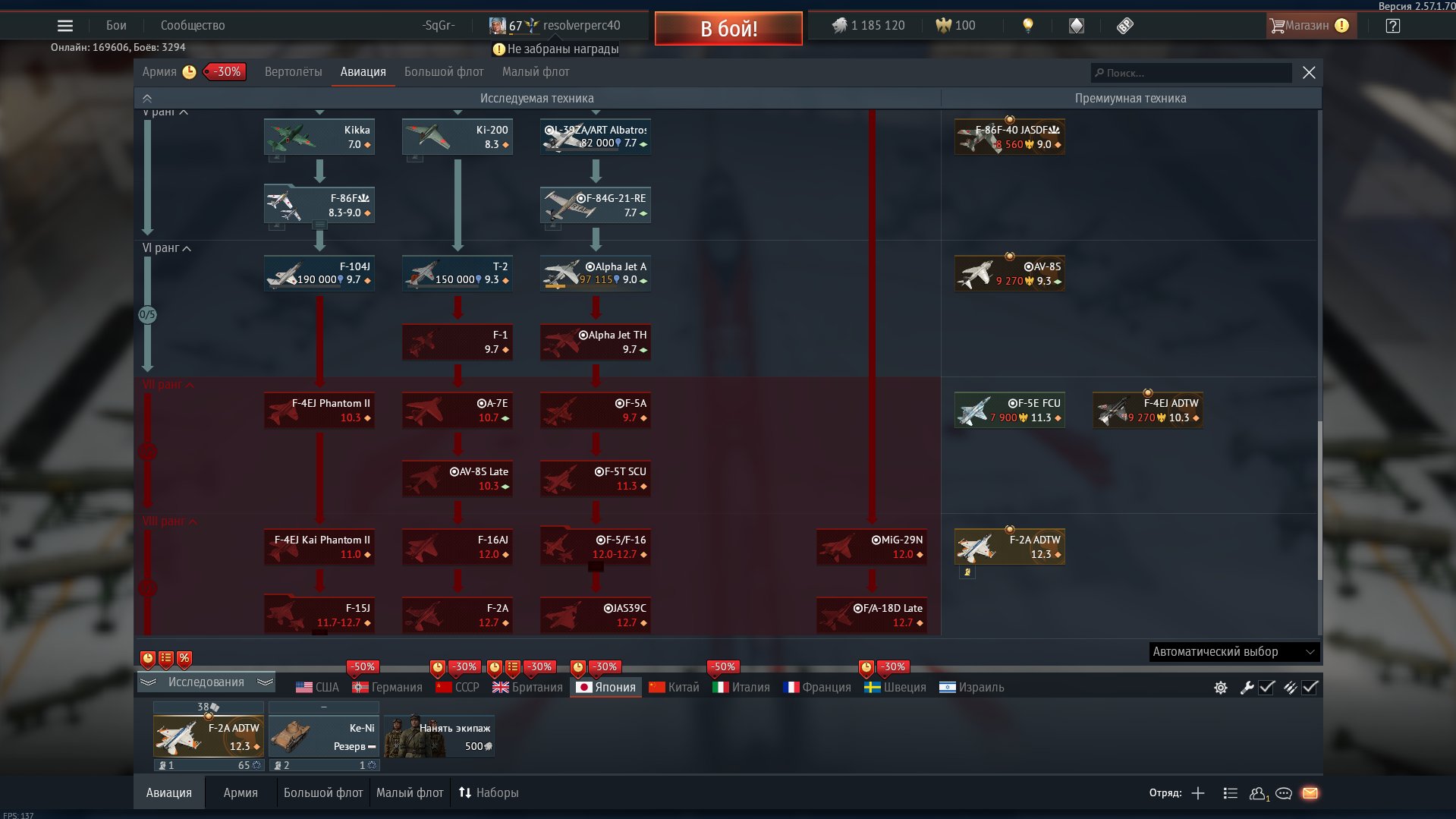Click the -SqGr- squadron tag

pos(439,26)
